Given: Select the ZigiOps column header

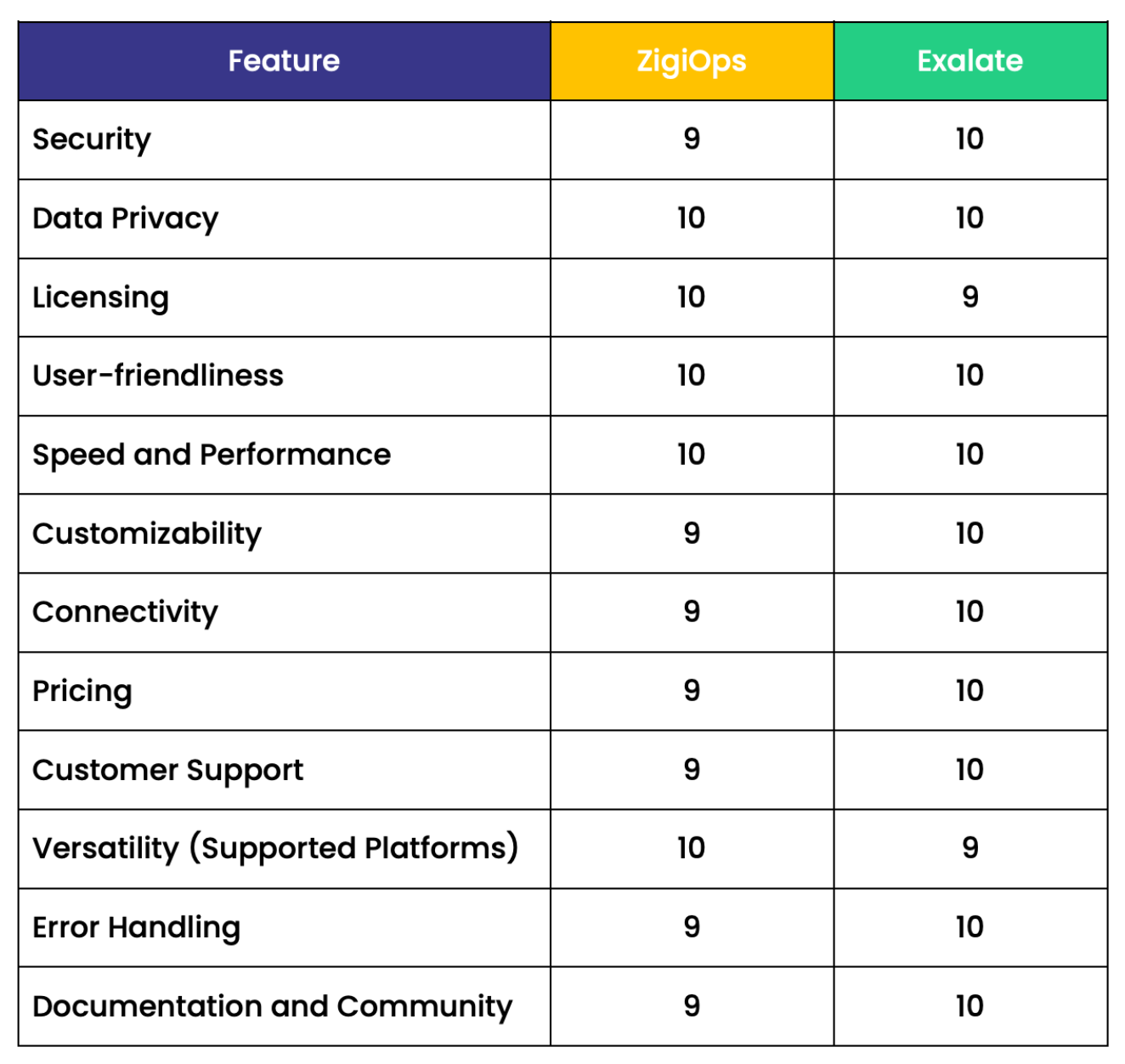Looking at the screenshot, I should click(x=692, y=61).
